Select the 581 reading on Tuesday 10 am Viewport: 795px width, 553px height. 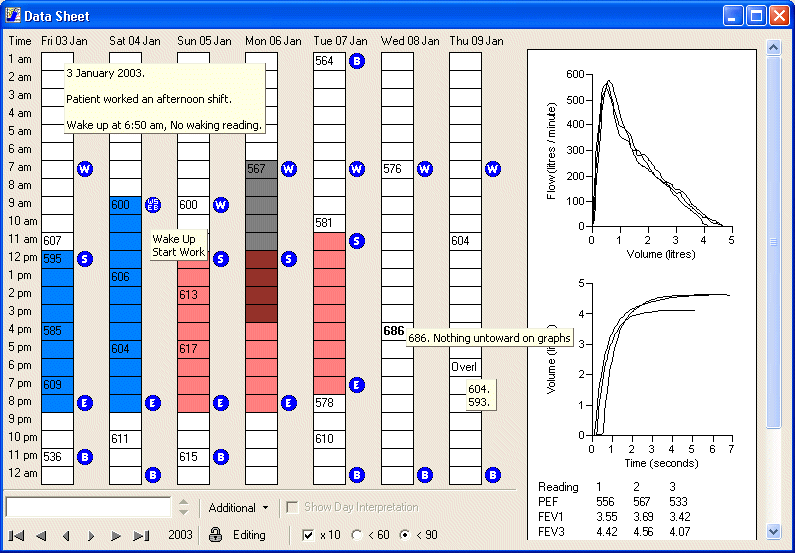tap(329, 223)
